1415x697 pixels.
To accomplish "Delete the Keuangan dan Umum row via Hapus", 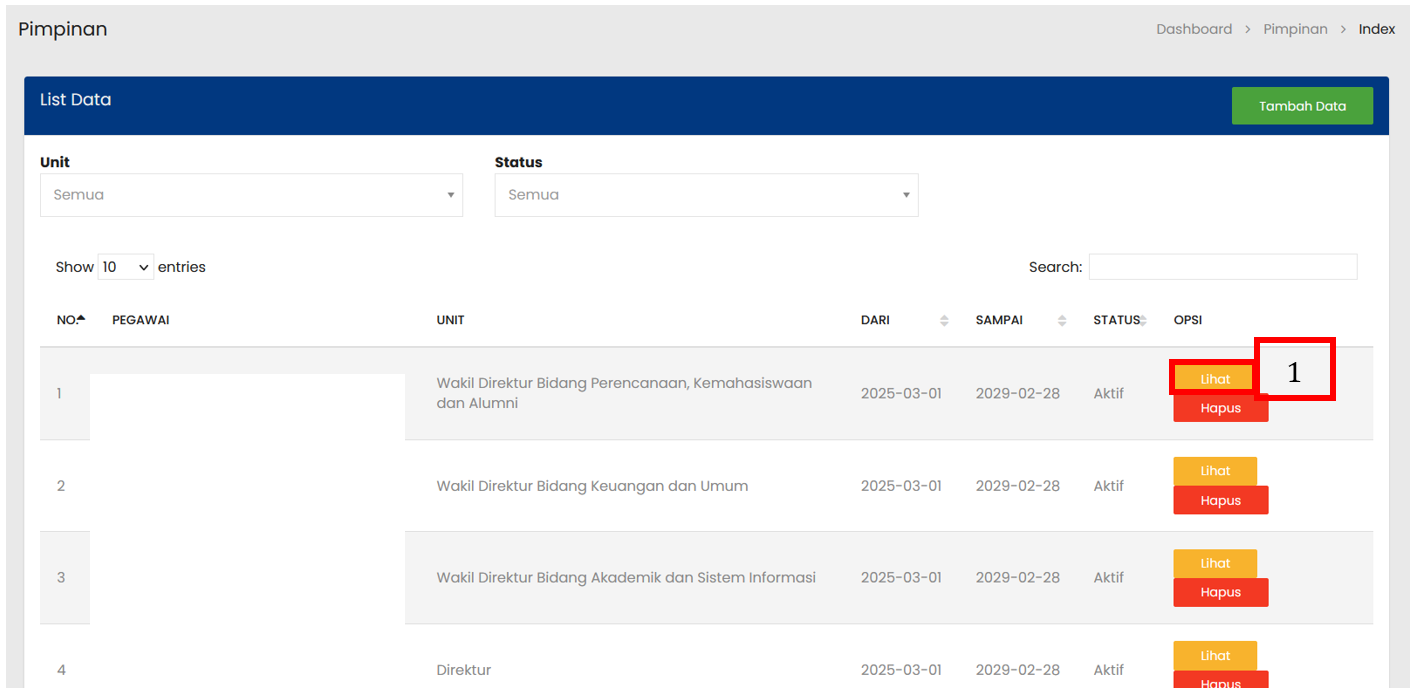I will click(1220, 501).
